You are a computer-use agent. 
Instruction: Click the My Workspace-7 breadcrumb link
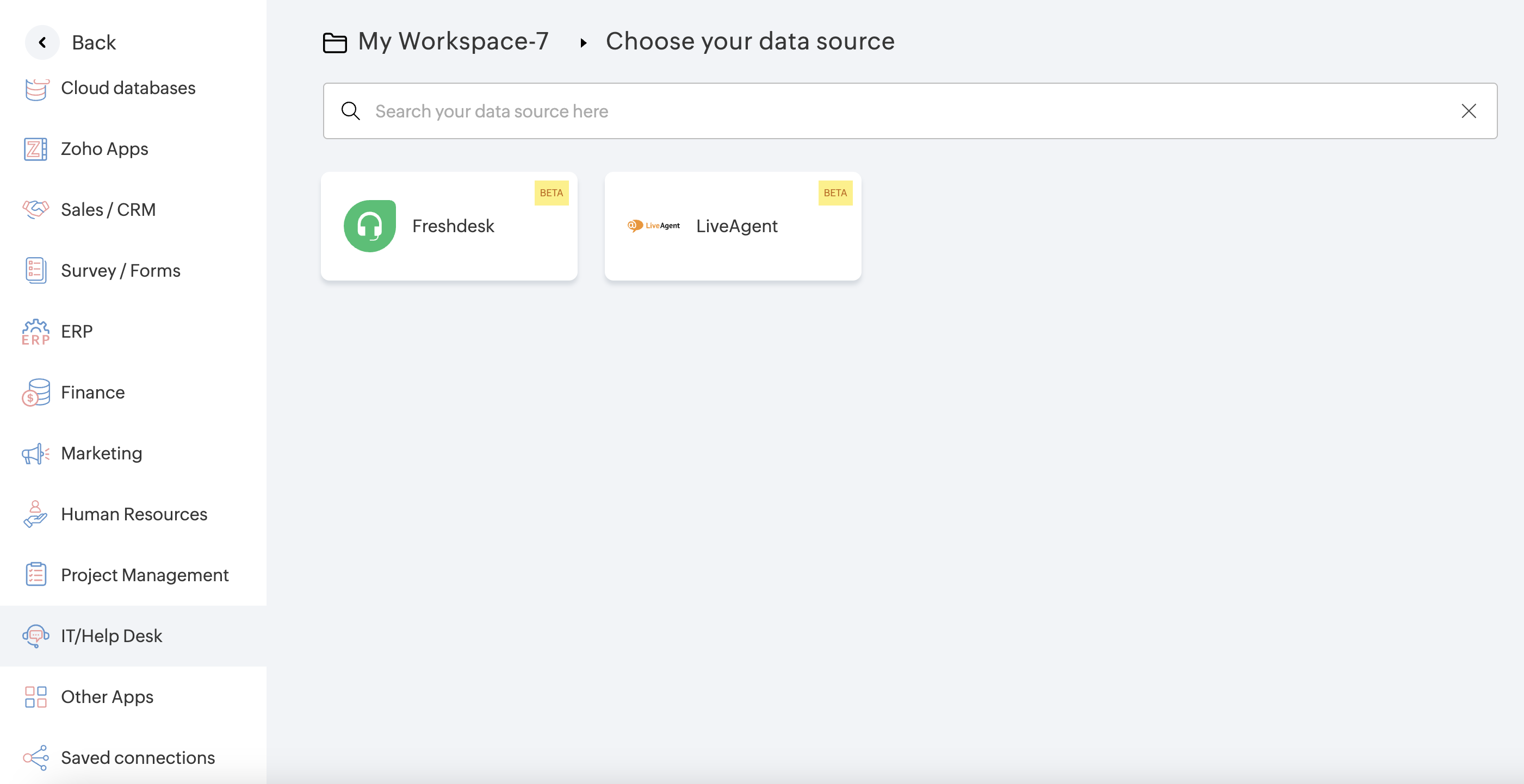click(x=453, y=41)
